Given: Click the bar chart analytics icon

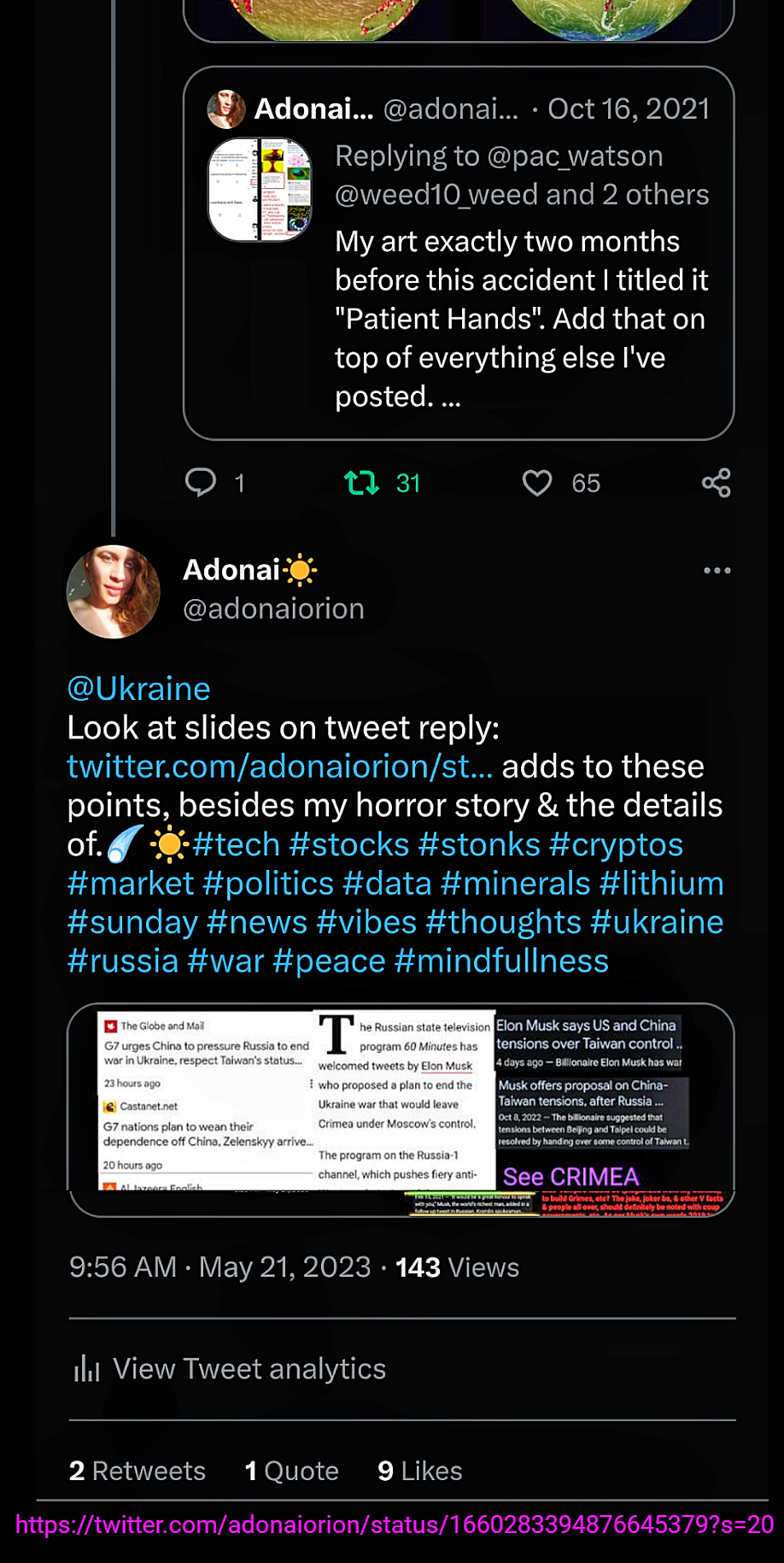Looking at the screenshot, I should [87, 1369].
